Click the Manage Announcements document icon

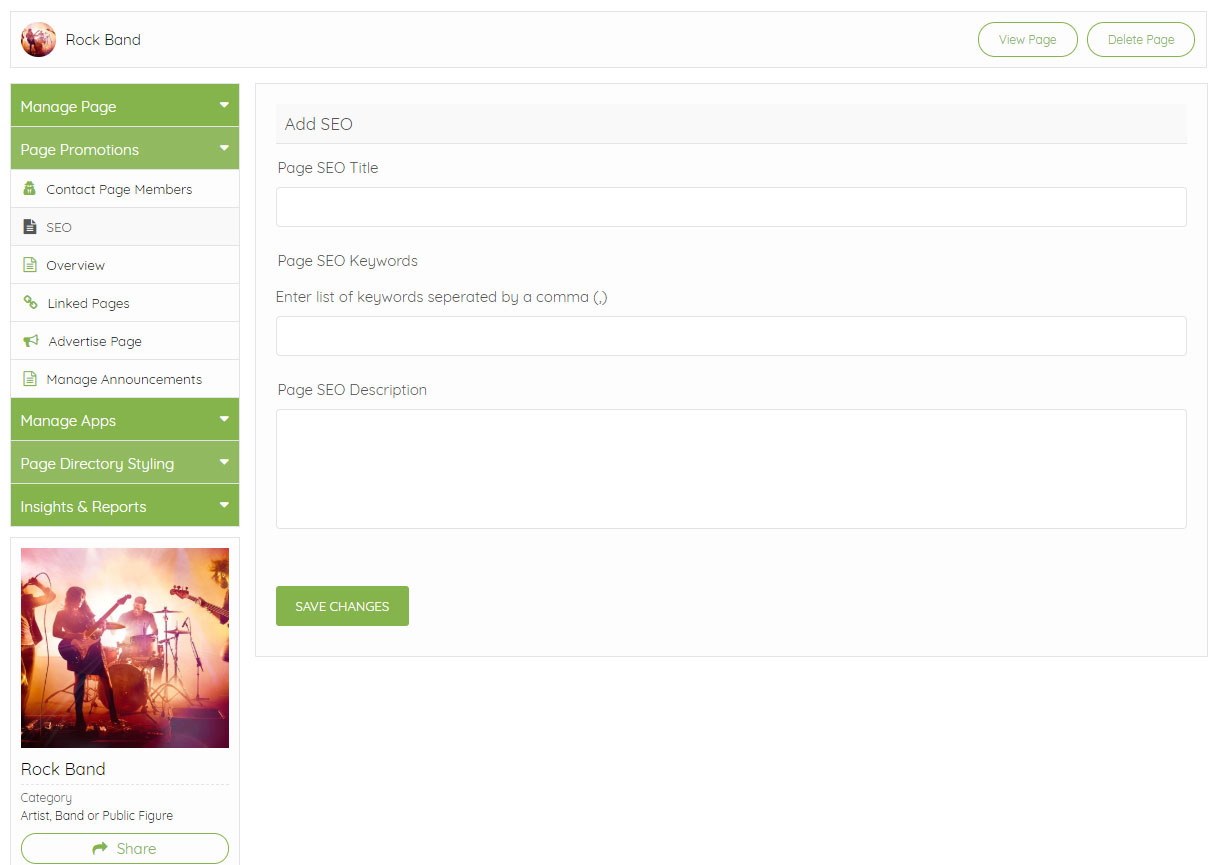tap(29, 379)
